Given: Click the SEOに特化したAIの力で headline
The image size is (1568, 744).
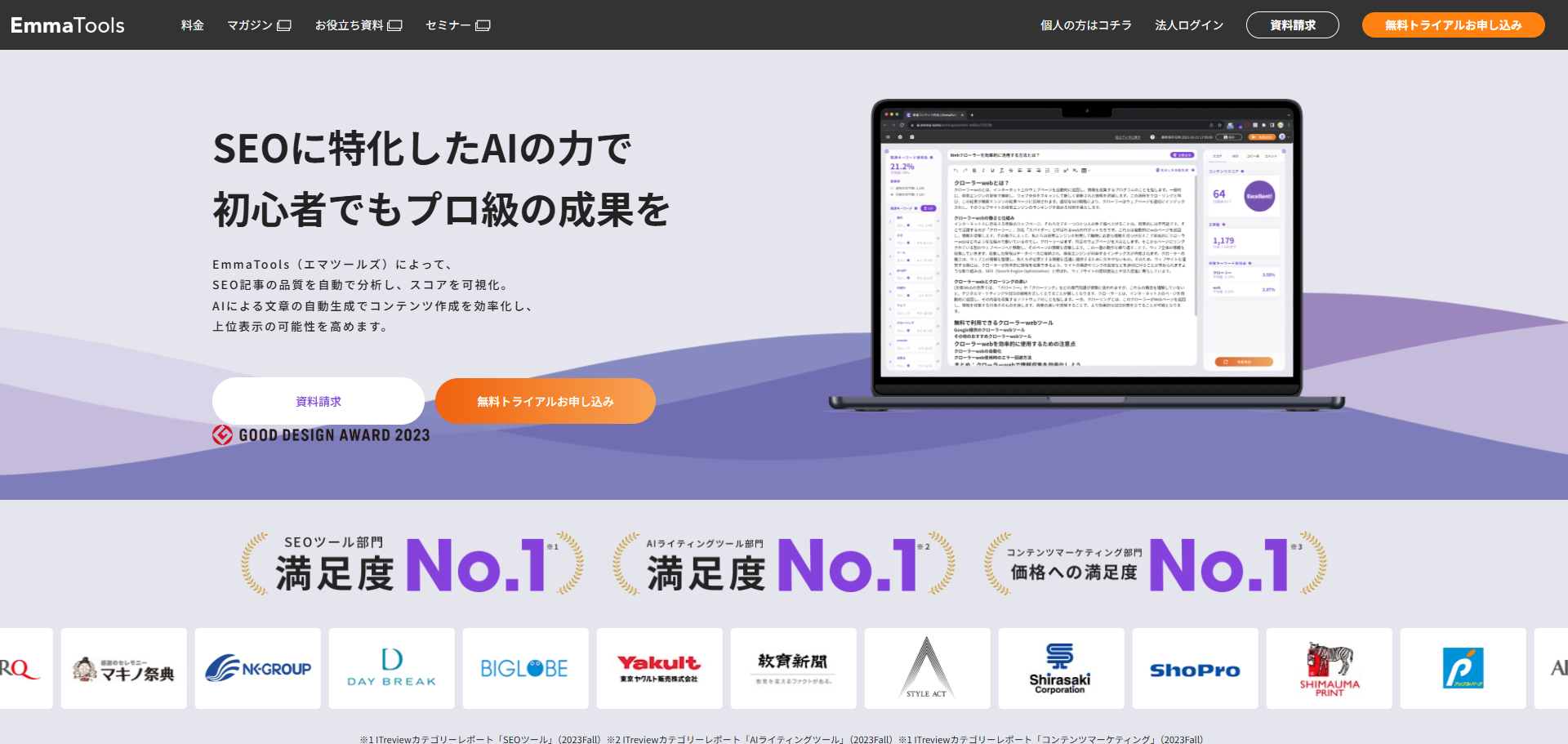Looking at the screenshot, I should coord(422,149).
